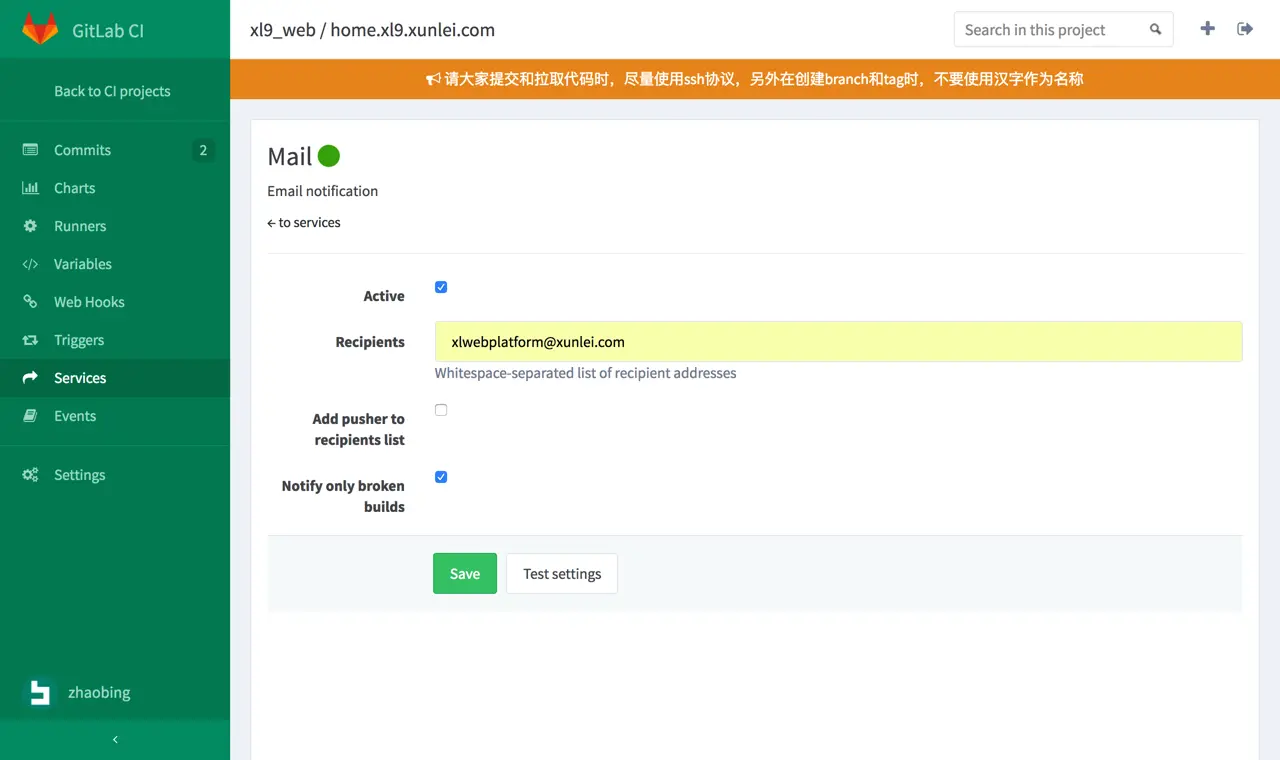Click the green Mail status dot

coord(329,155)
